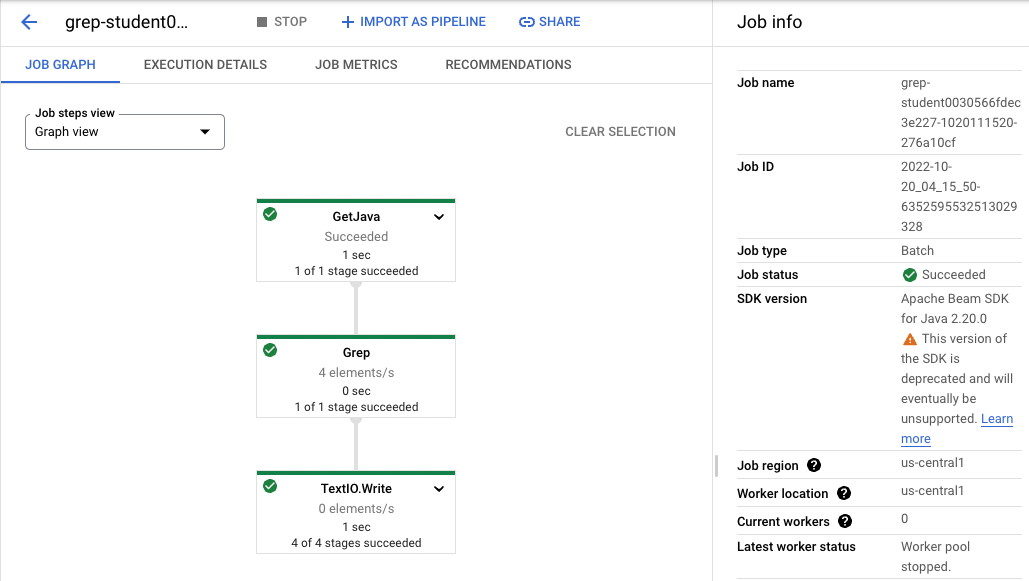Image resolution: width=1029 pixels, height=581 pixels.
Task: Click the panel divider handle beside Job info
Action: click(x=716, y=465)
